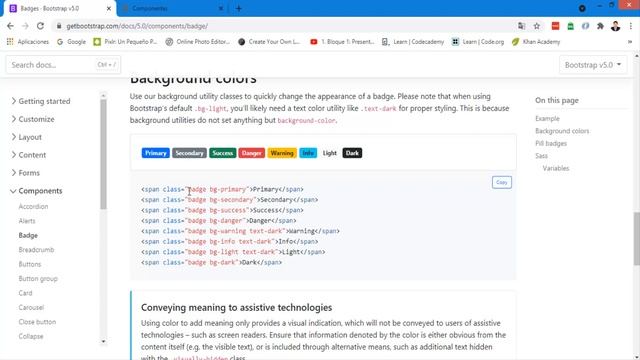Click the cyan Info badge
The height and width of the screenshot is (360, 640).
click(x=308, y=153)
